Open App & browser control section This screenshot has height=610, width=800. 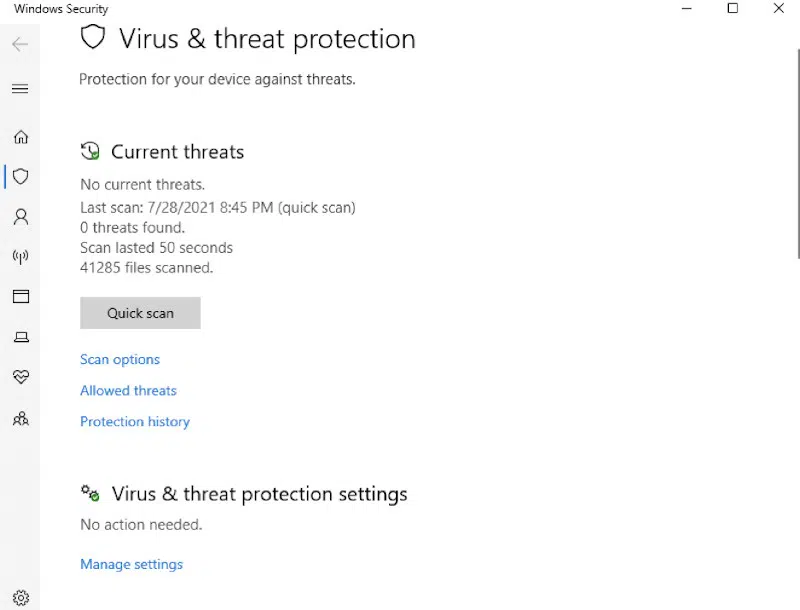tap(21, 297)
